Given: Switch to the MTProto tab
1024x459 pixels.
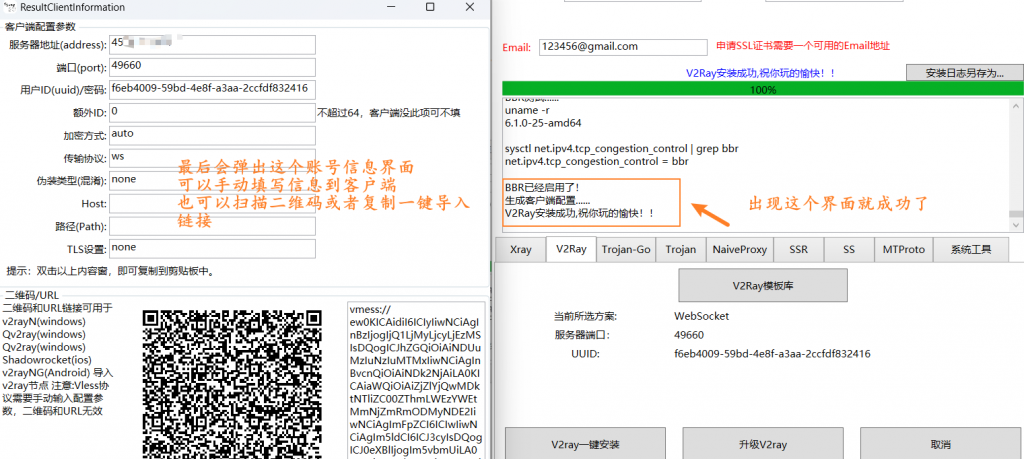Looking at the screenshot, I should 901,249.
